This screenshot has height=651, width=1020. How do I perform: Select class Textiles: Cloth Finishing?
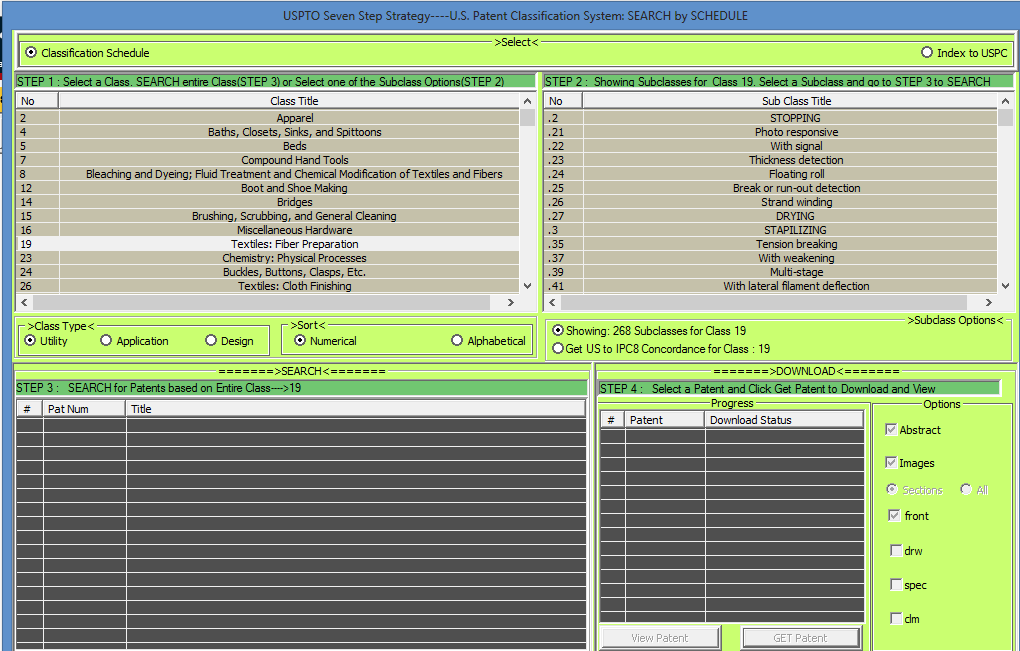[x=268, y=286]
